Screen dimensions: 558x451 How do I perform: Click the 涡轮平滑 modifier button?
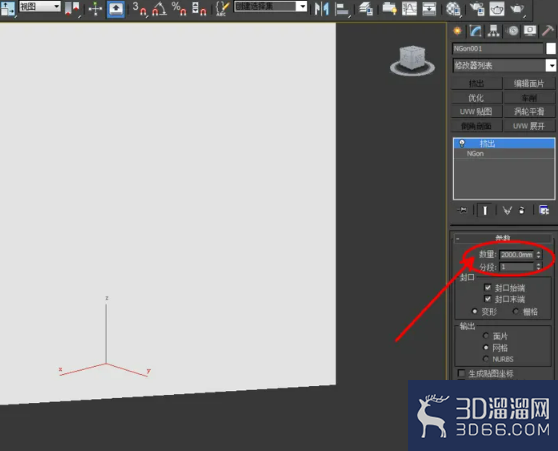(x=529, y=112)
